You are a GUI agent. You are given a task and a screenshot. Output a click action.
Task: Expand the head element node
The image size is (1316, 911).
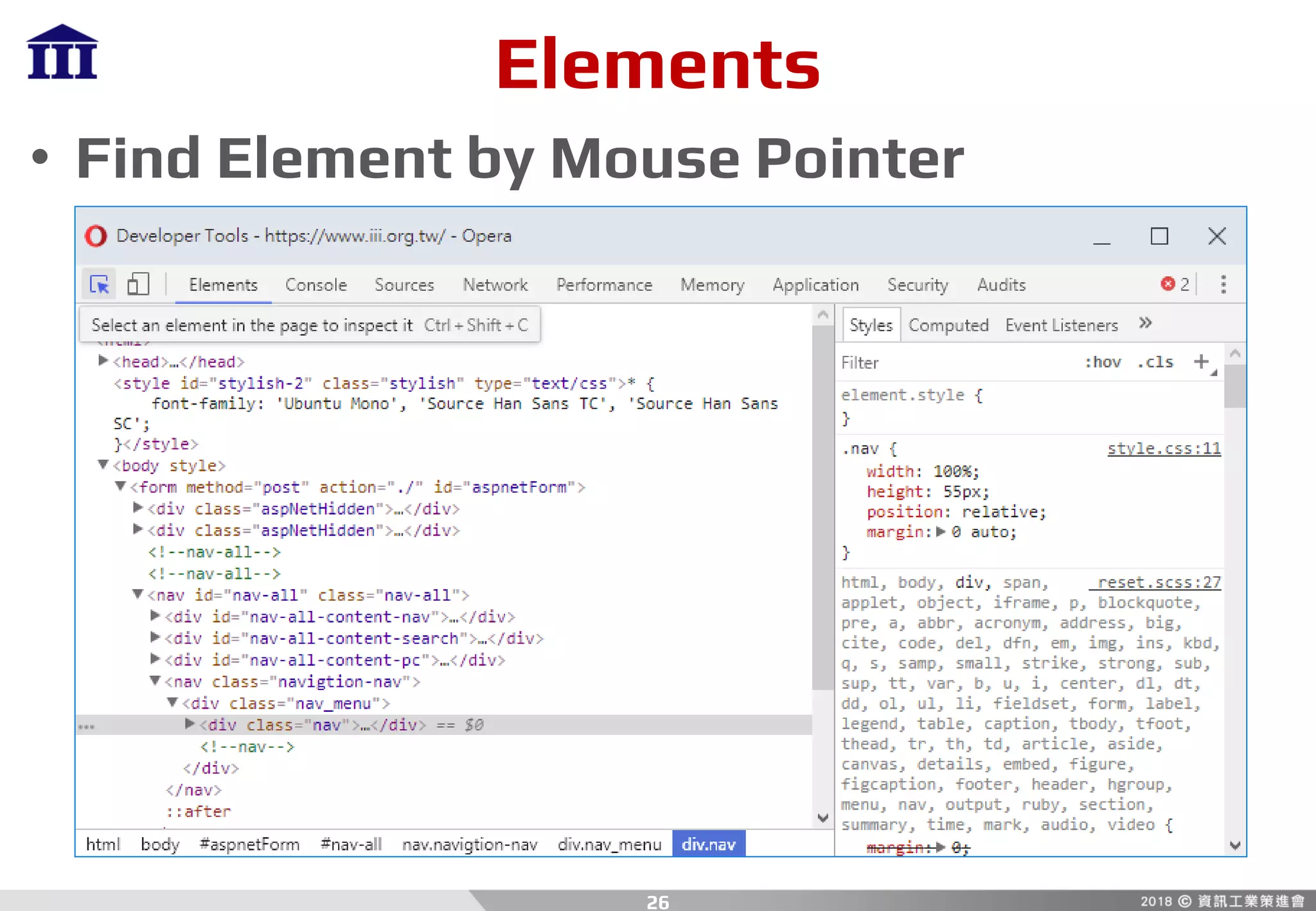103,361
